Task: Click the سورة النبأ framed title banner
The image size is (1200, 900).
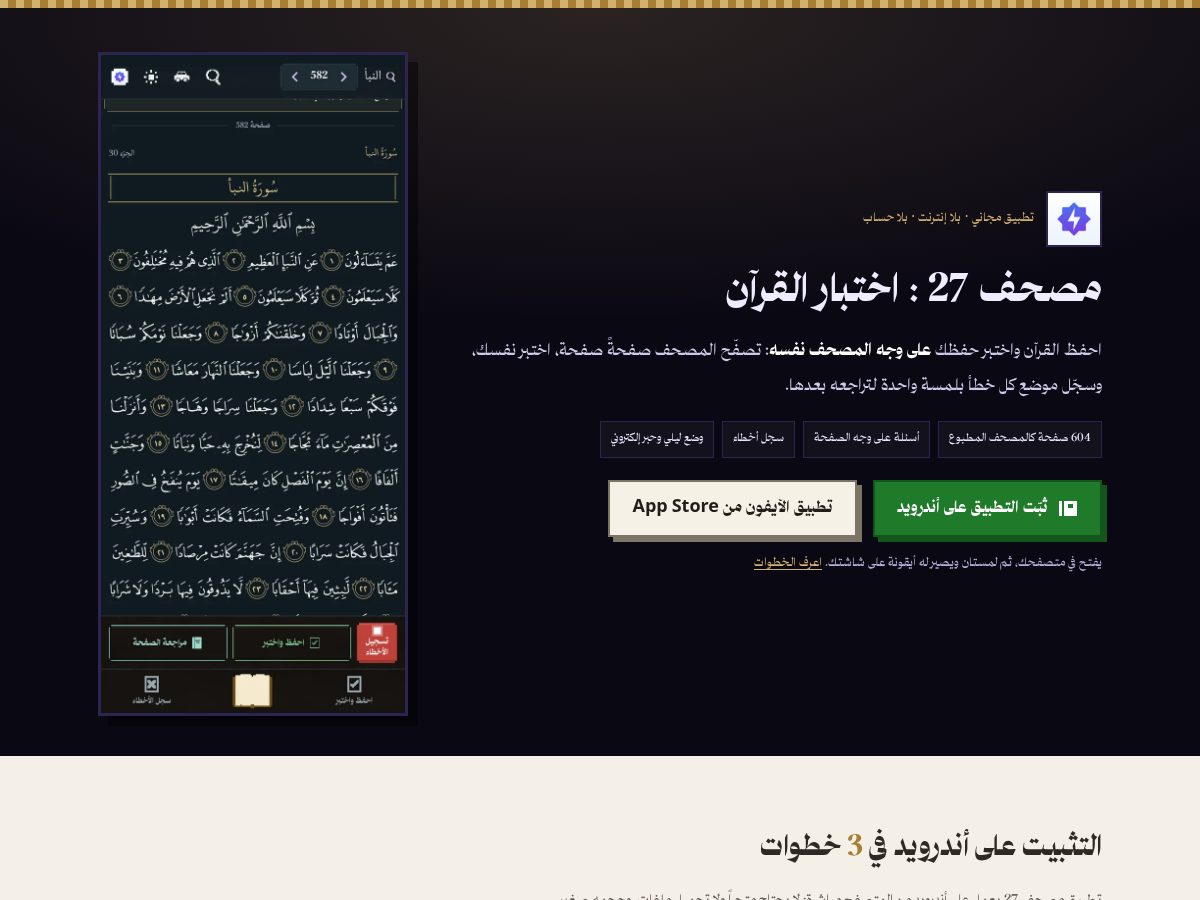Action: pyautogui.click(x=253, y=188)
